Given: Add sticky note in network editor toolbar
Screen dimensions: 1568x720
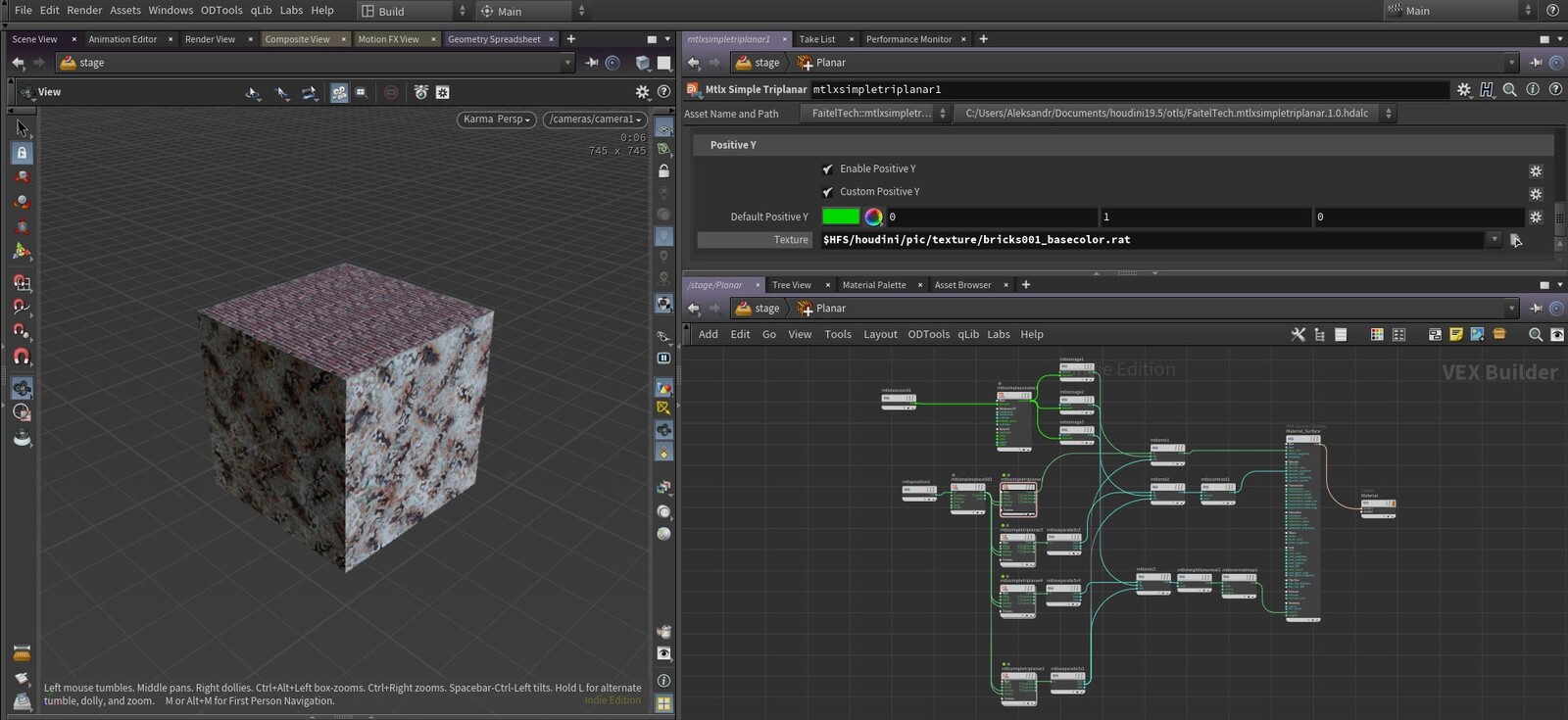Looking at the screenshot, I should coord(1456,334).
